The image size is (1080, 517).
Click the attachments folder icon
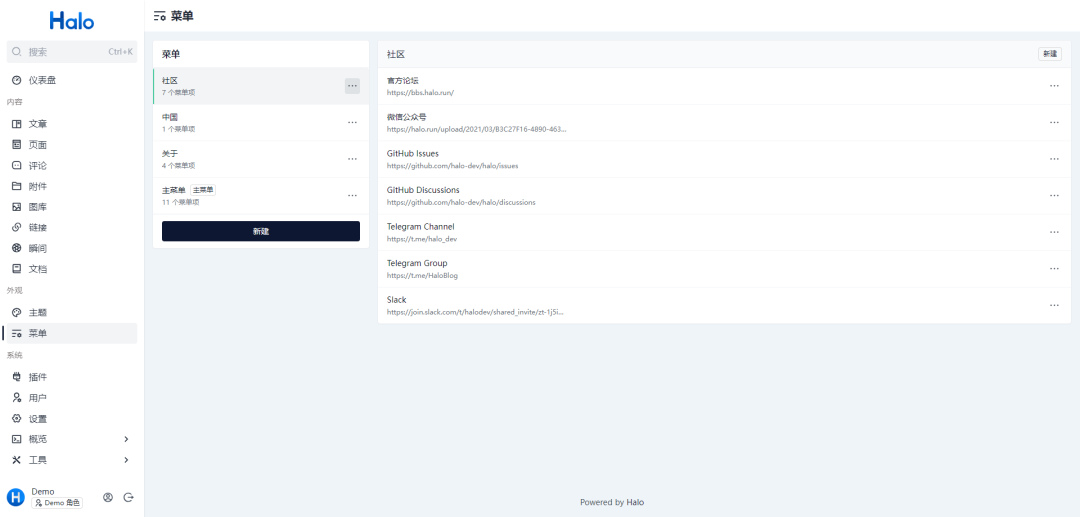pos(17,186)
